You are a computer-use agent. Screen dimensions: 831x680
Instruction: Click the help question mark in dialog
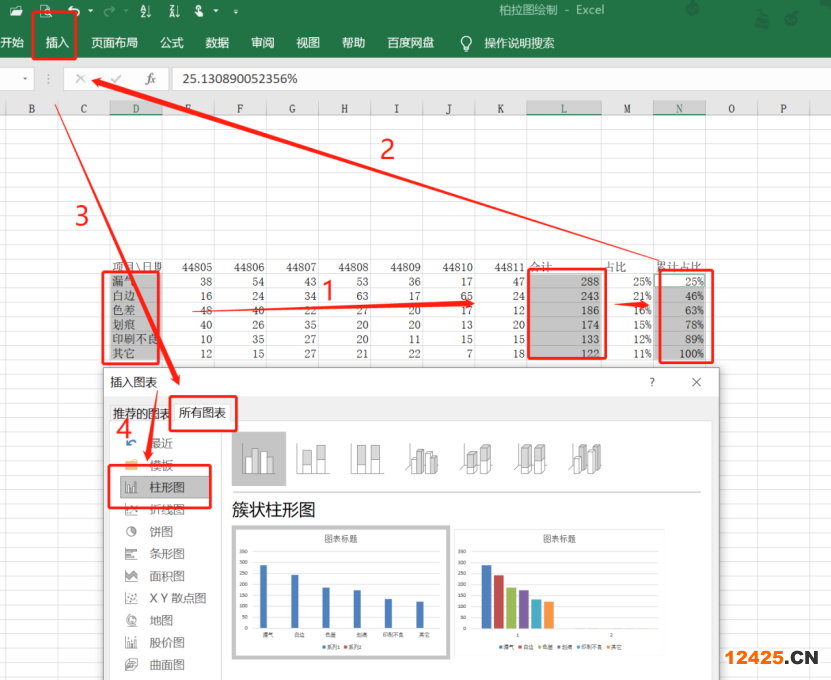(x=652, y=382)
